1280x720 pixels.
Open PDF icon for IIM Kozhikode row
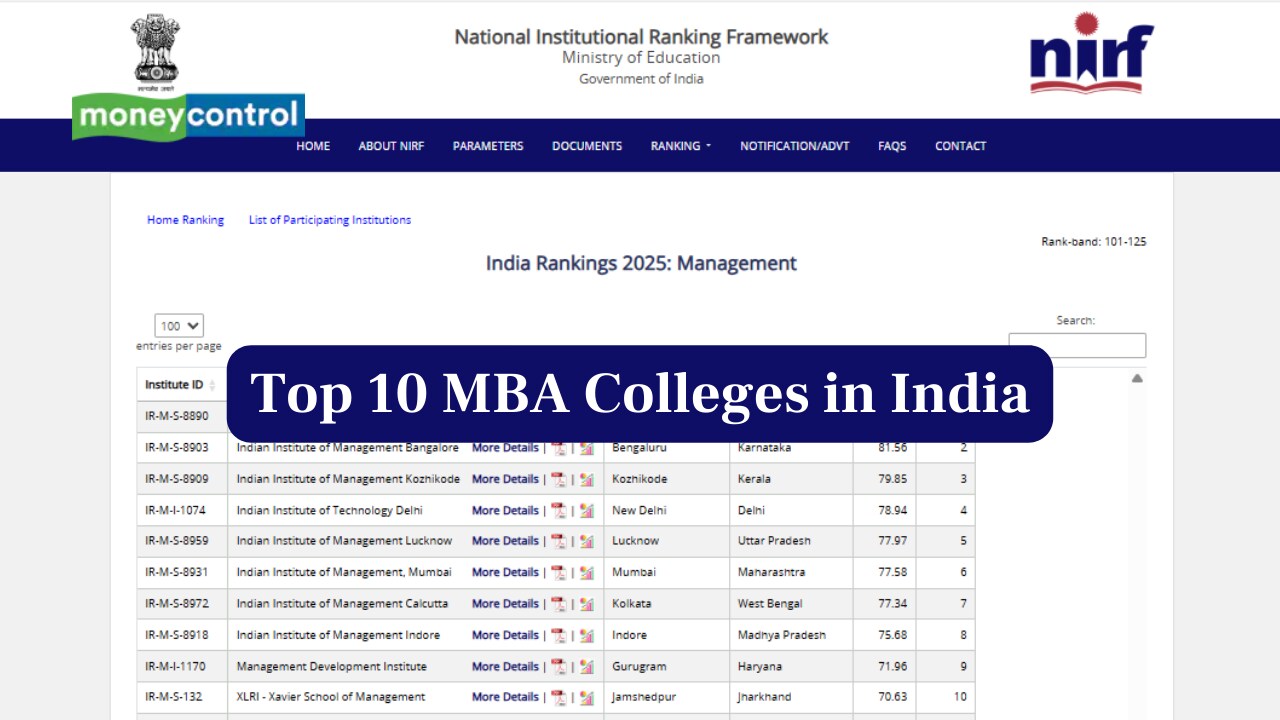point(558,479)
